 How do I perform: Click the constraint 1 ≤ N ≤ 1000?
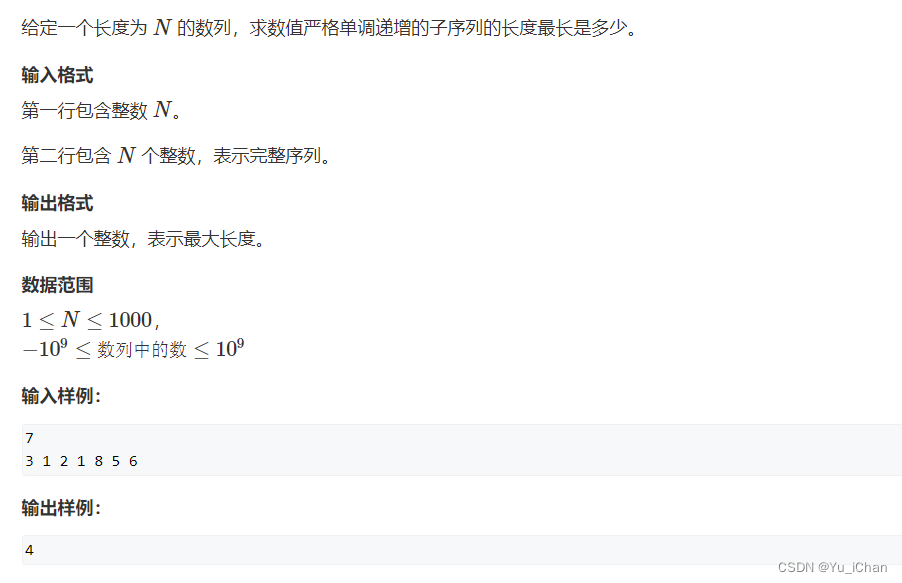coord(90,320)
